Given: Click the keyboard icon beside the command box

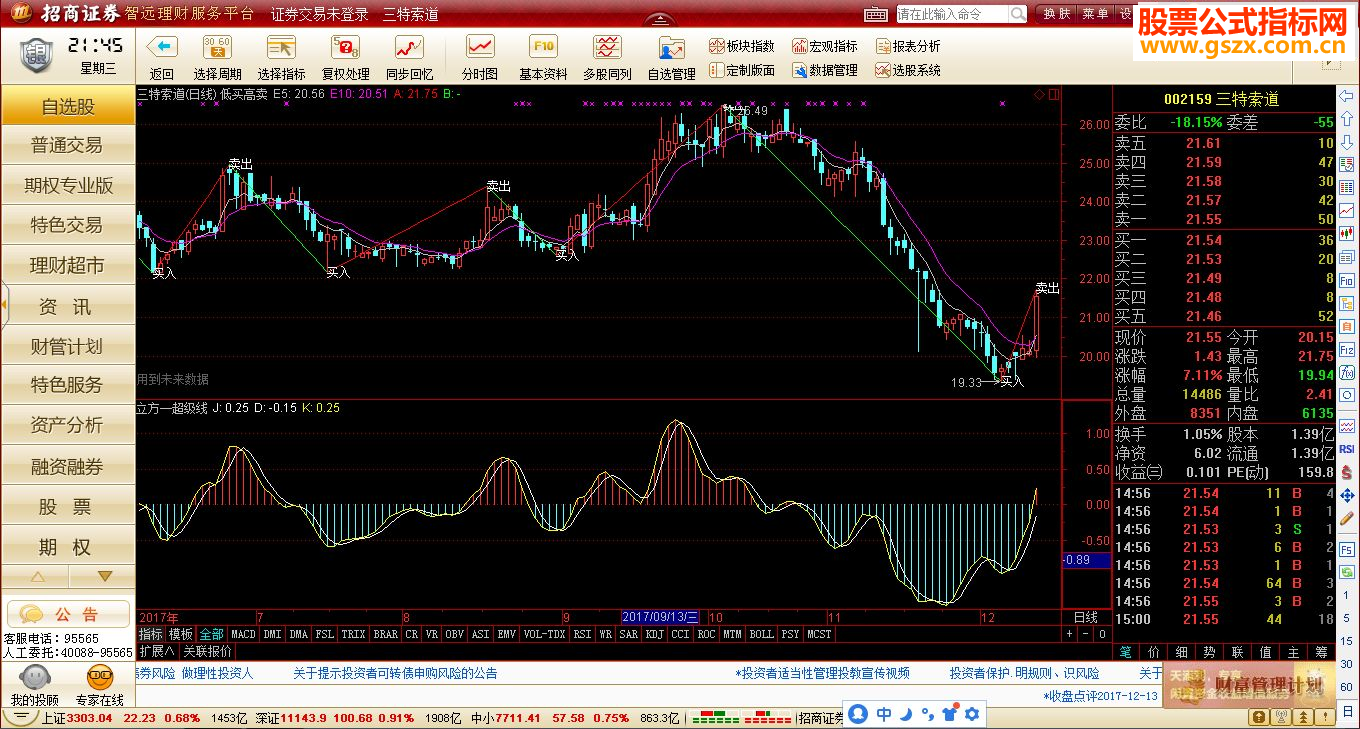Looking at the screenshot, I should click(876, 14).
